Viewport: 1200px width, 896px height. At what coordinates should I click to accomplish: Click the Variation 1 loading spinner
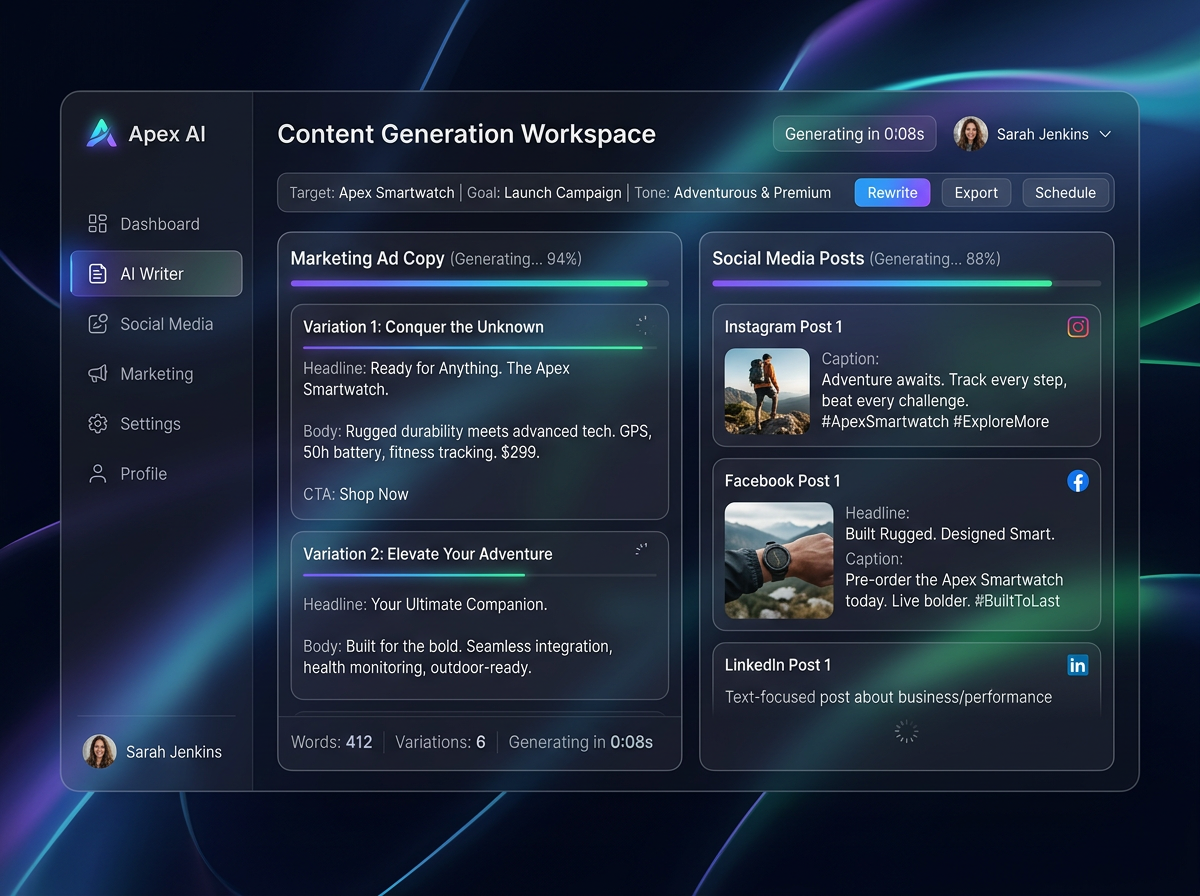coord(641,325)
